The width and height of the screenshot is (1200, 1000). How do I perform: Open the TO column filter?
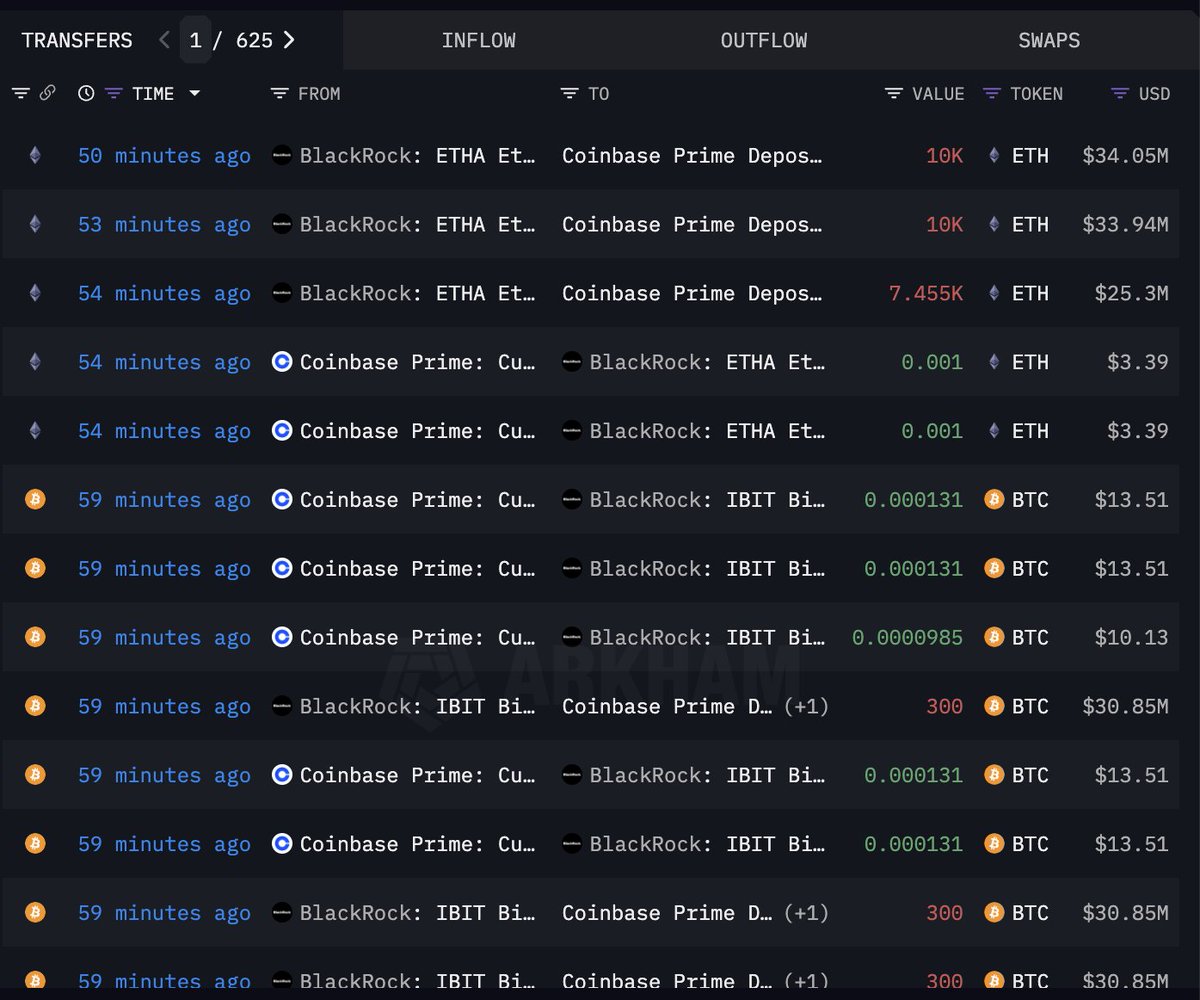click(x=569, y=93)
